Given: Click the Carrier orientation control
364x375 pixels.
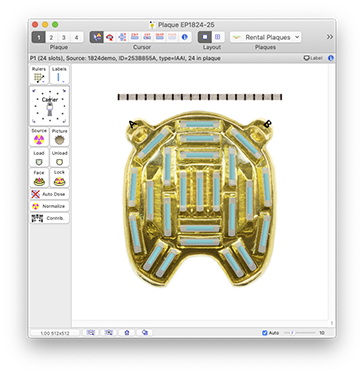Looking at the screenshot, I should (x=50, y=106).
